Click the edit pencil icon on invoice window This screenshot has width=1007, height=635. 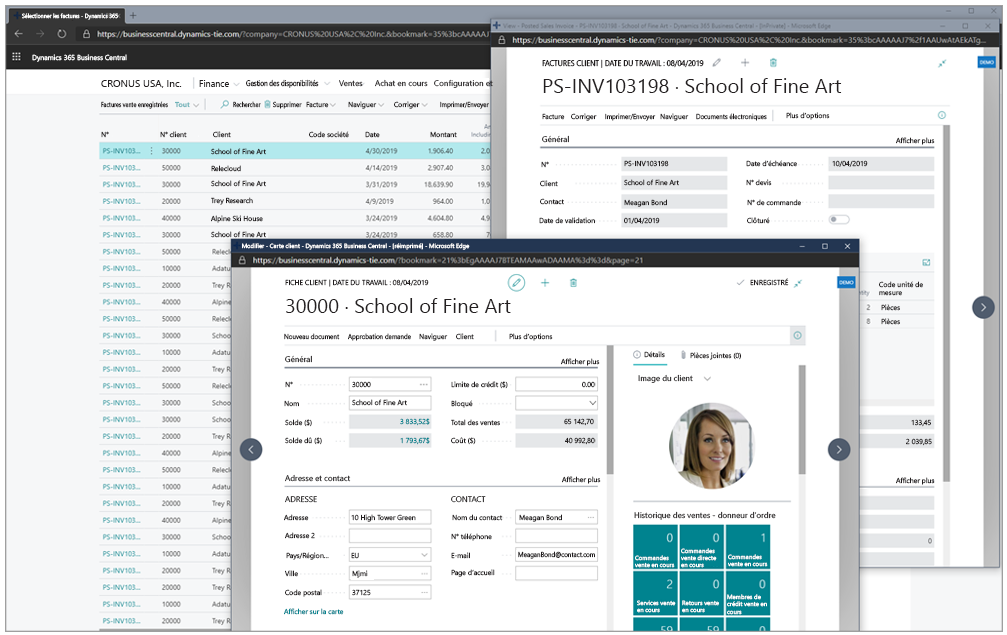click(x=717, y=63)
